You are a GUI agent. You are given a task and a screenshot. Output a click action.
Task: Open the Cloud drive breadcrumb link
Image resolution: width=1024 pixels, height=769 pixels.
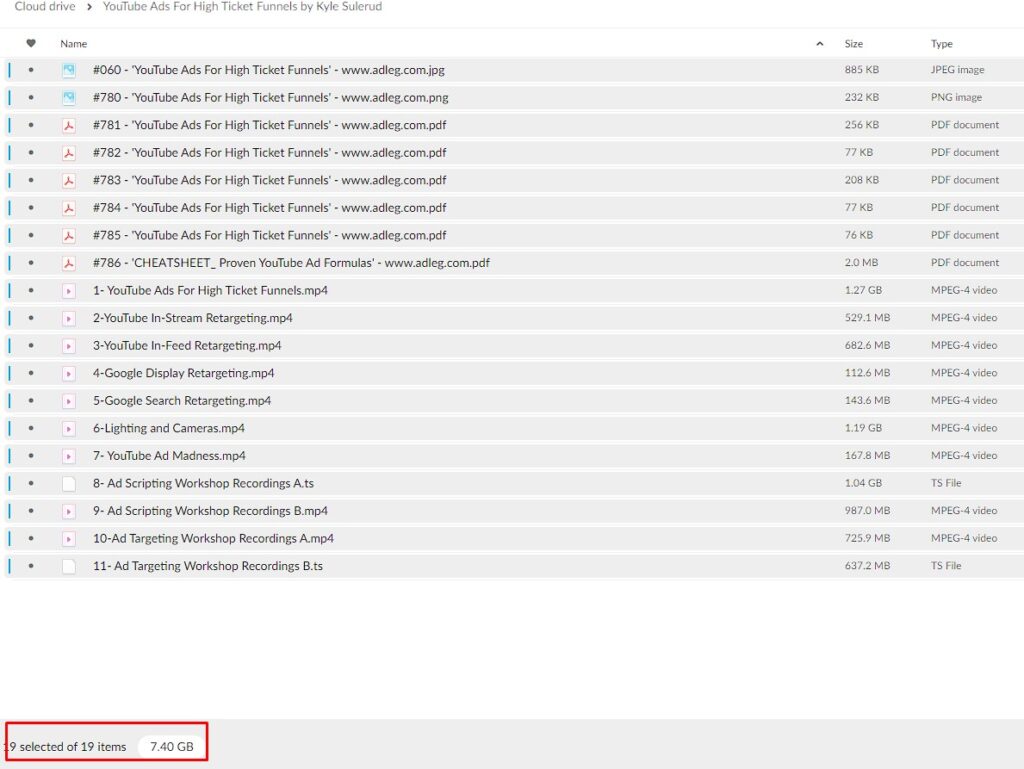click(x=44, y=6)
